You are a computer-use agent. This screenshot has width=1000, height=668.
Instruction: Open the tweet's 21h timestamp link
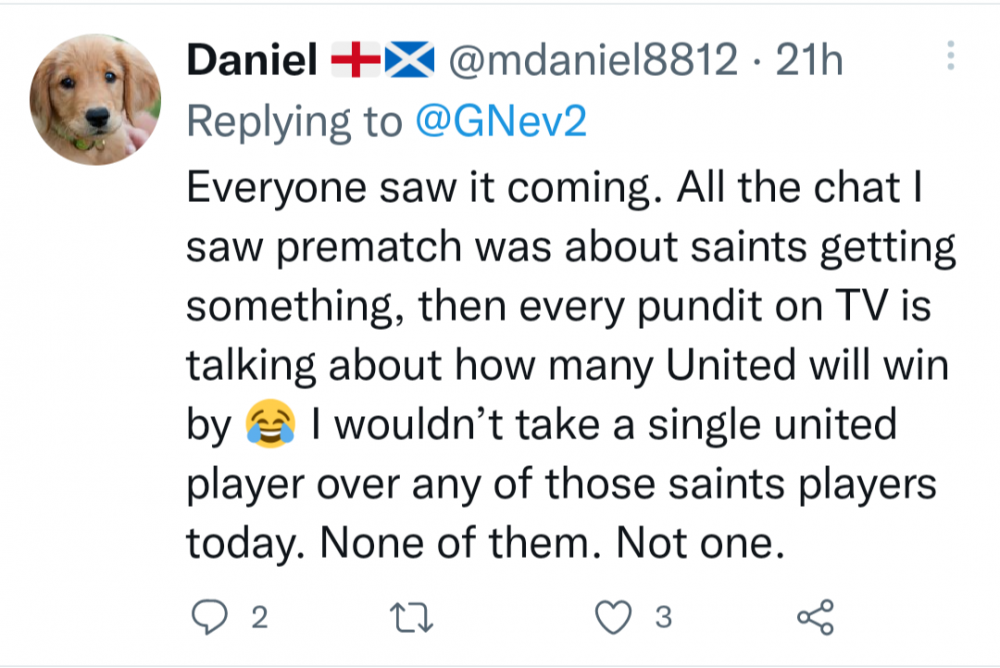(x=811, y=62)
